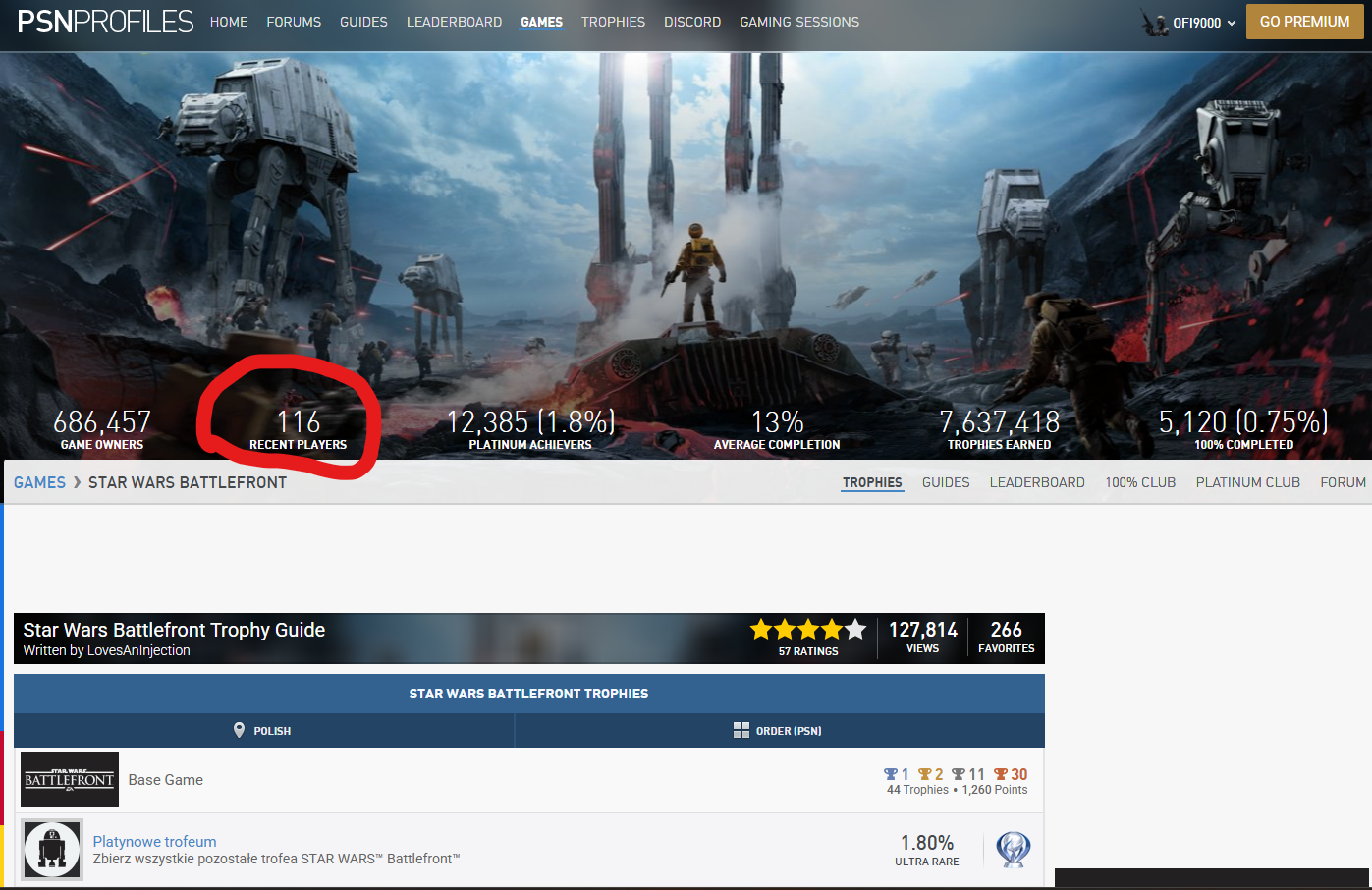Switch to the 100% Club tab
This screenshot has height=890, width=1372.
coord(1140,482)
